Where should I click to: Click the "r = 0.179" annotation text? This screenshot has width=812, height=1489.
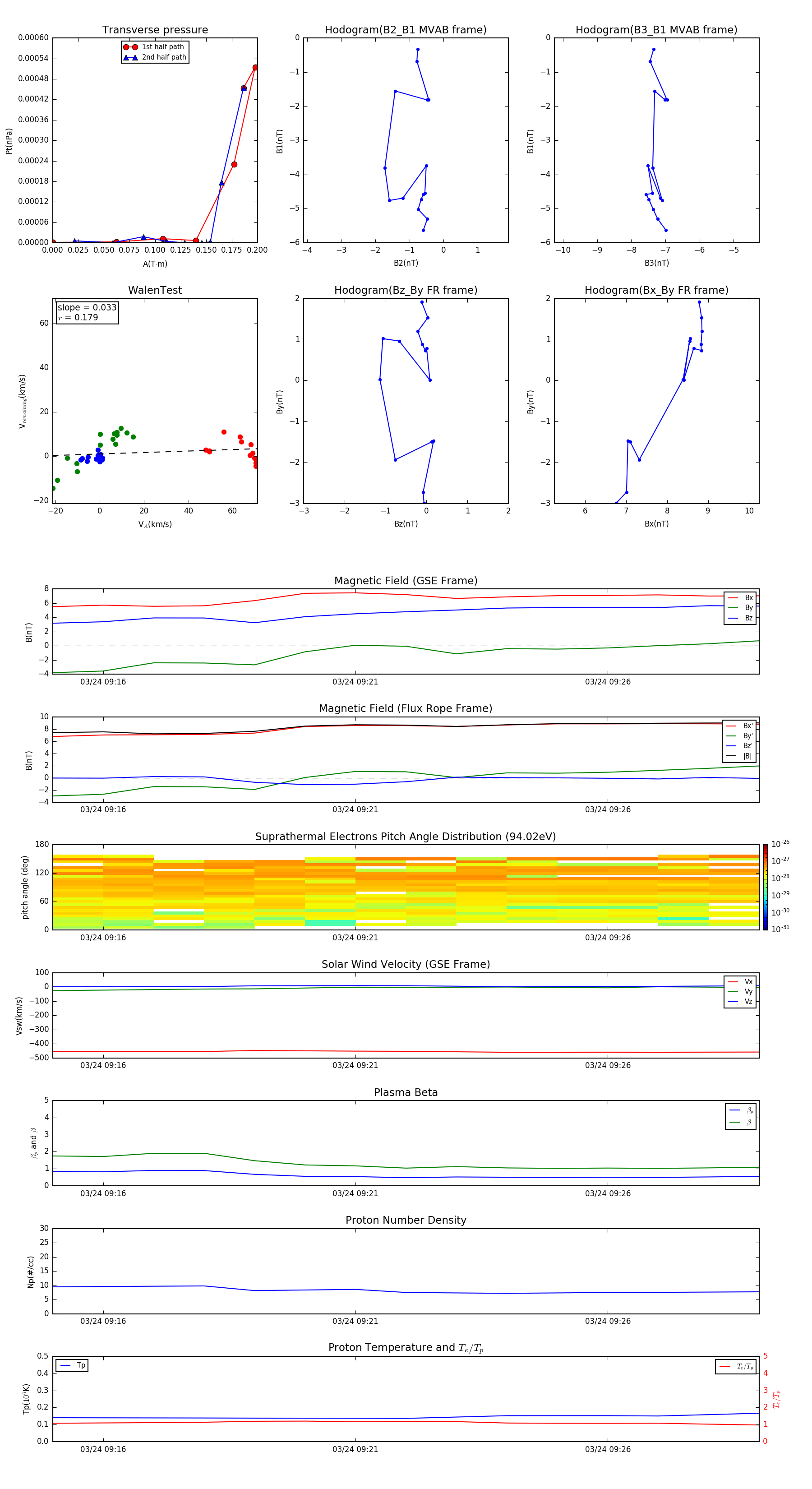pyautogui.click(x=78, y=317)
